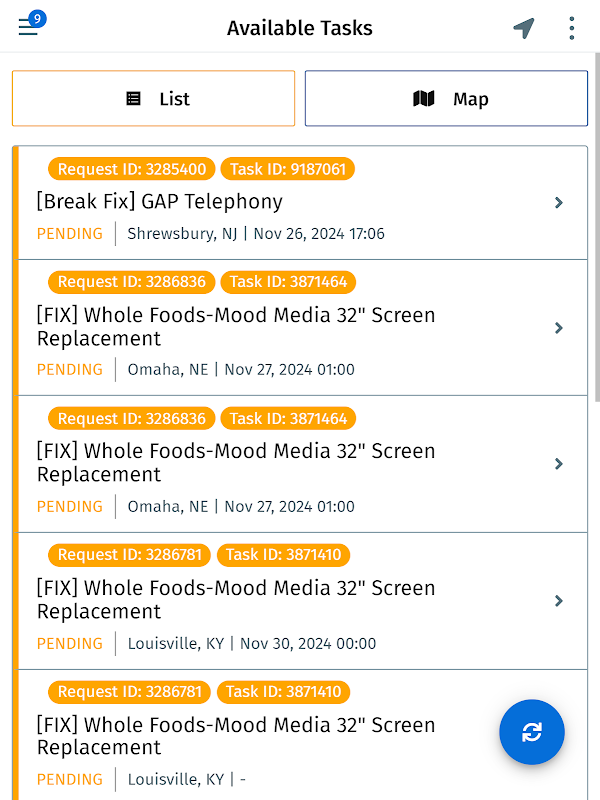Click the map icon in Map tab
Screen dimensions: 600x800
coord(424,99)
